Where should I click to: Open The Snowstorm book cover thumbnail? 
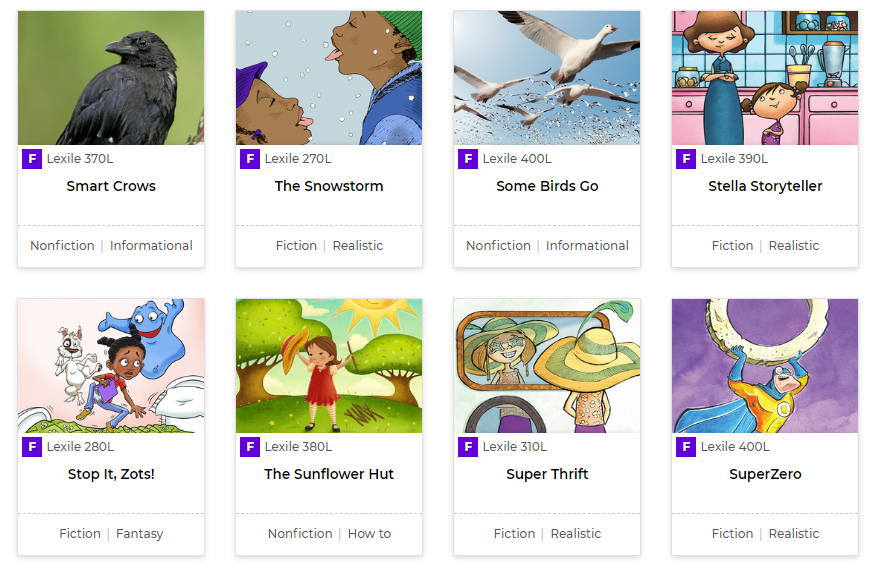(329, 78)
